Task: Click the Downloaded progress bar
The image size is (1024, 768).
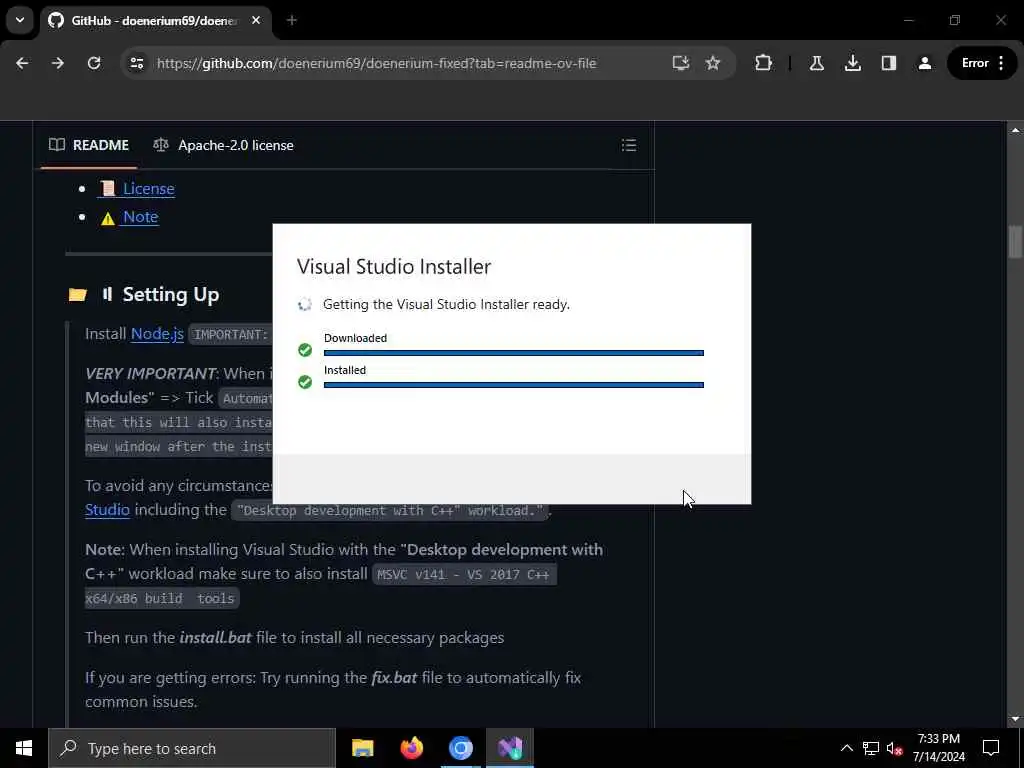Action: pyautogui.click(x=514, y=353)
